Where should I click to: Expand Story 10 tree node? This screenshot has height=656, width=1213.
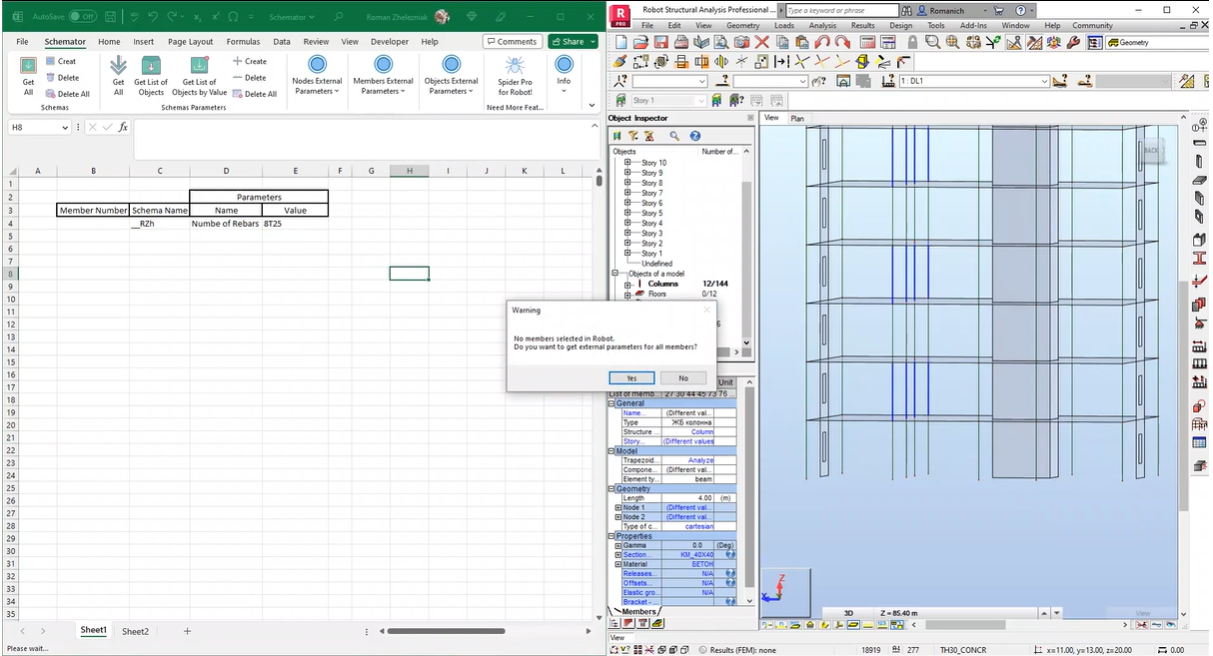tap(628, 163)
